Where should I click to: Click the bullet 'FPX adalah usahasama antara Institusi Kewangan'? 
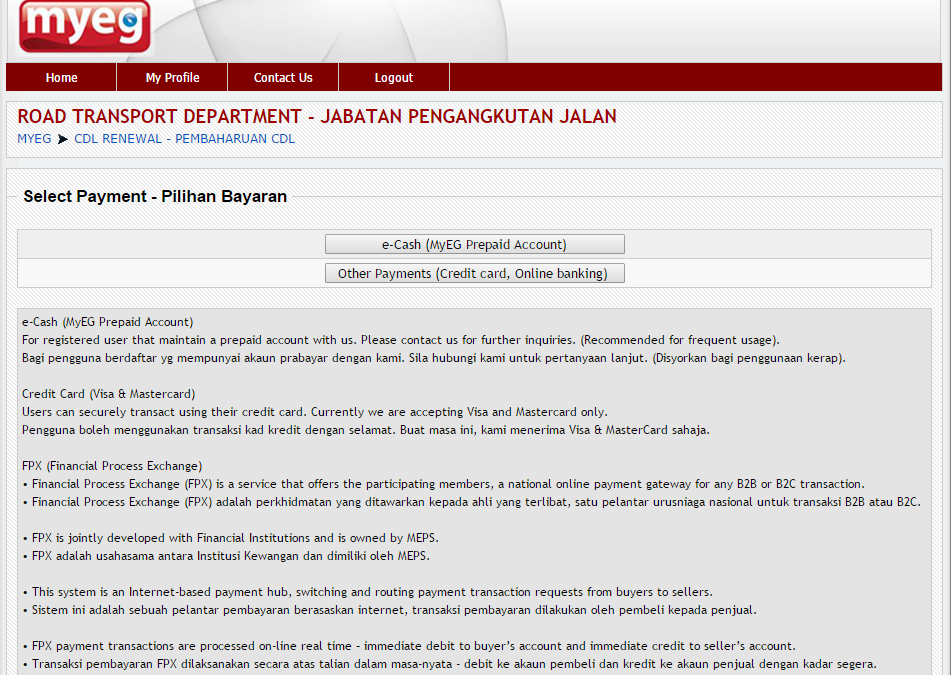coord(226,556)
